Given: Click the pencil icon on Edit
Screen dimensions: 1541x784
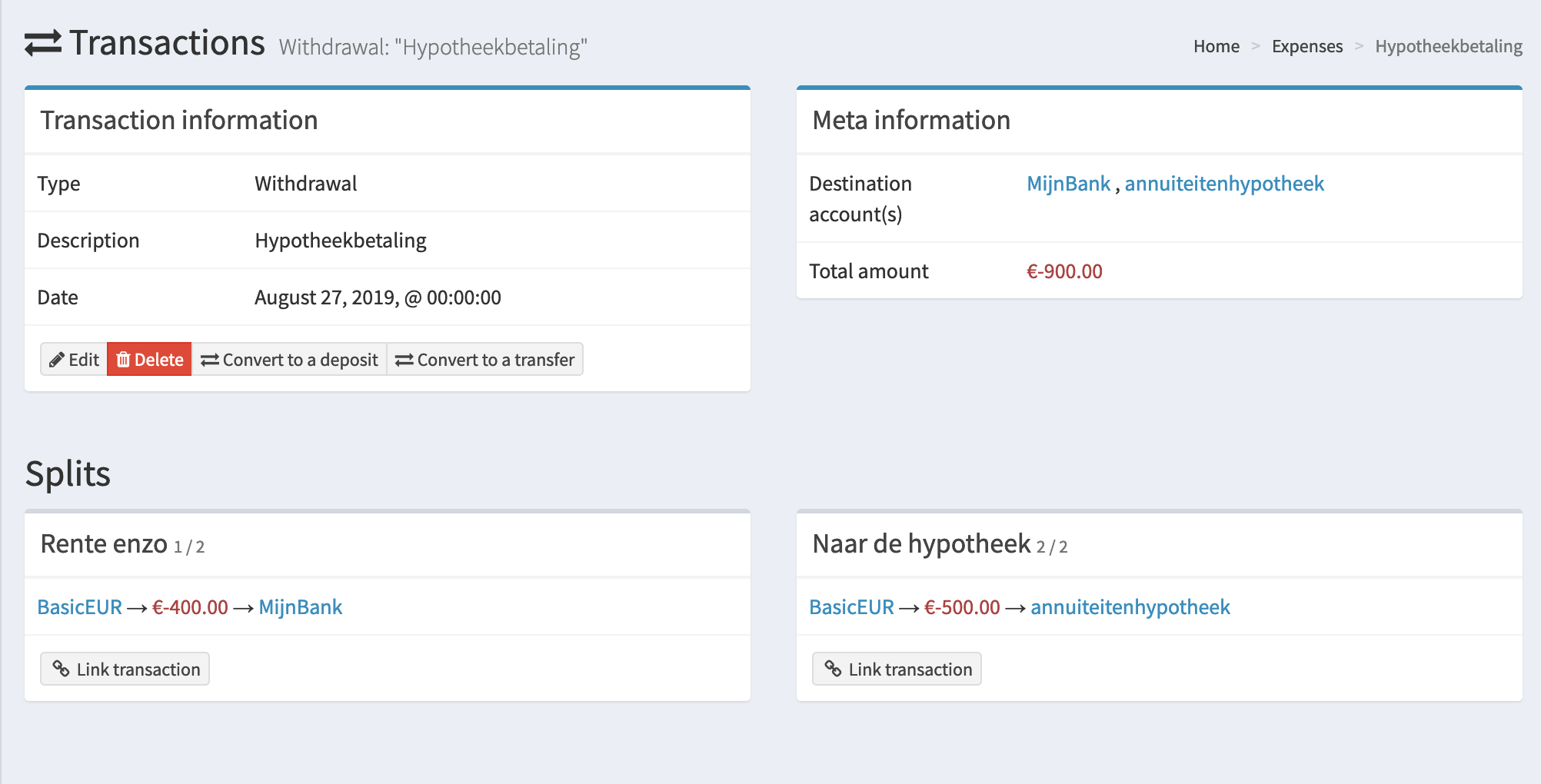Looking at the screenshot, I should click(56, 360).
